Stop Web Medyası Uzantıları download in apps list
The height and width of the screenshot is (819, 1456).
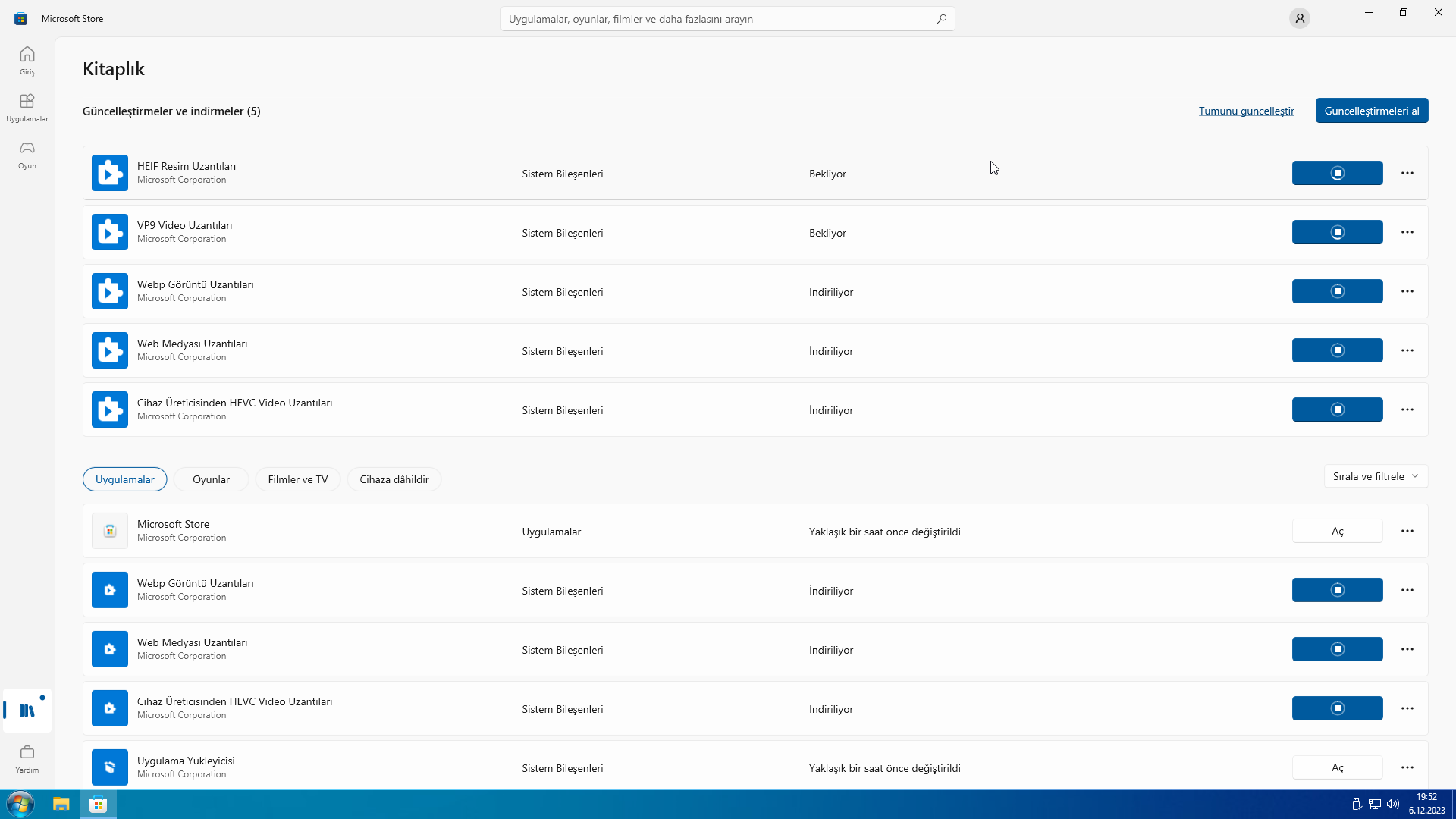1337,649
